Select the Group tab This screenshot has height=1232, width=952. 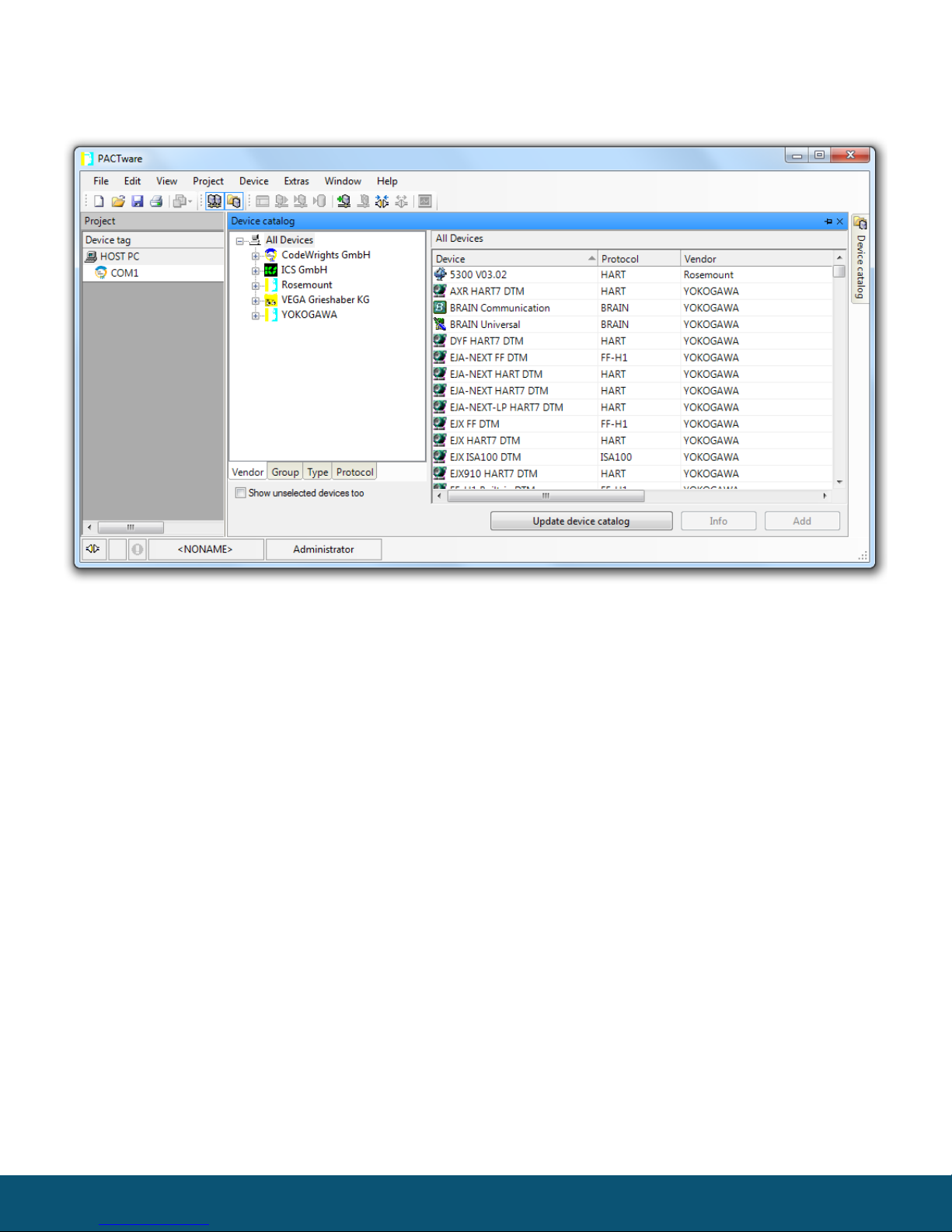[285, 472]
